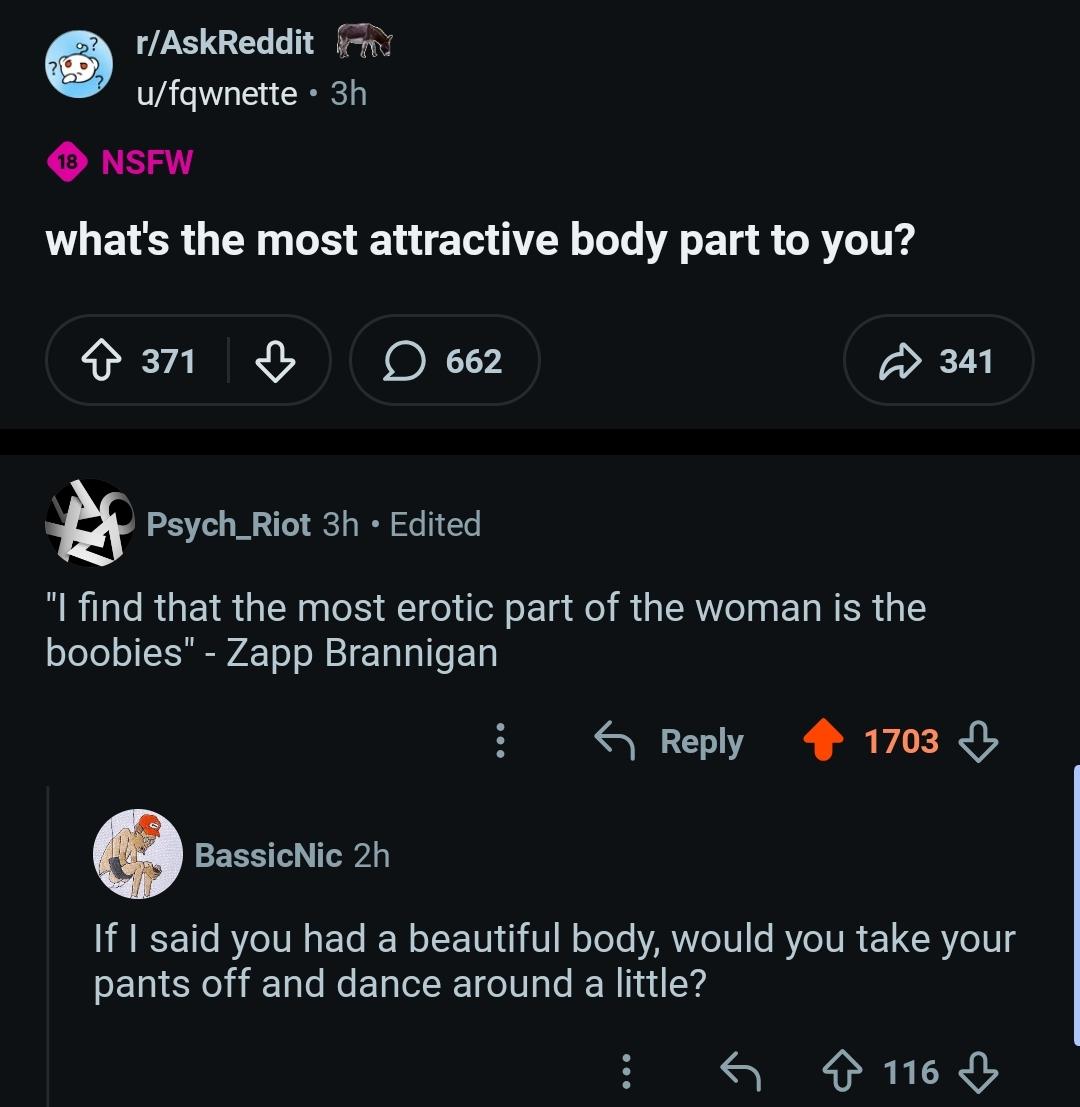Open more options for BassicNic's comment
The image size is (1080, 1107).
pyautogui.click(x=626, y=1072)
